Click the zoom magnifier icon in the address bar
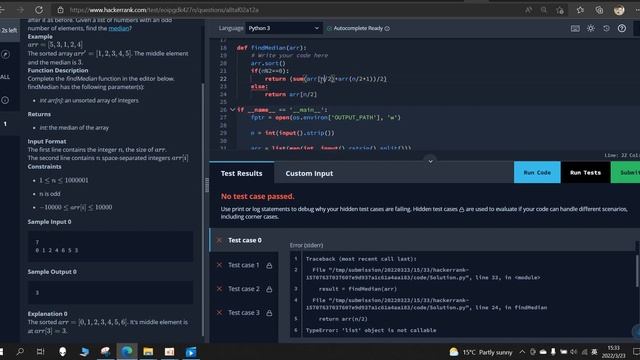 tap(544, 10)
